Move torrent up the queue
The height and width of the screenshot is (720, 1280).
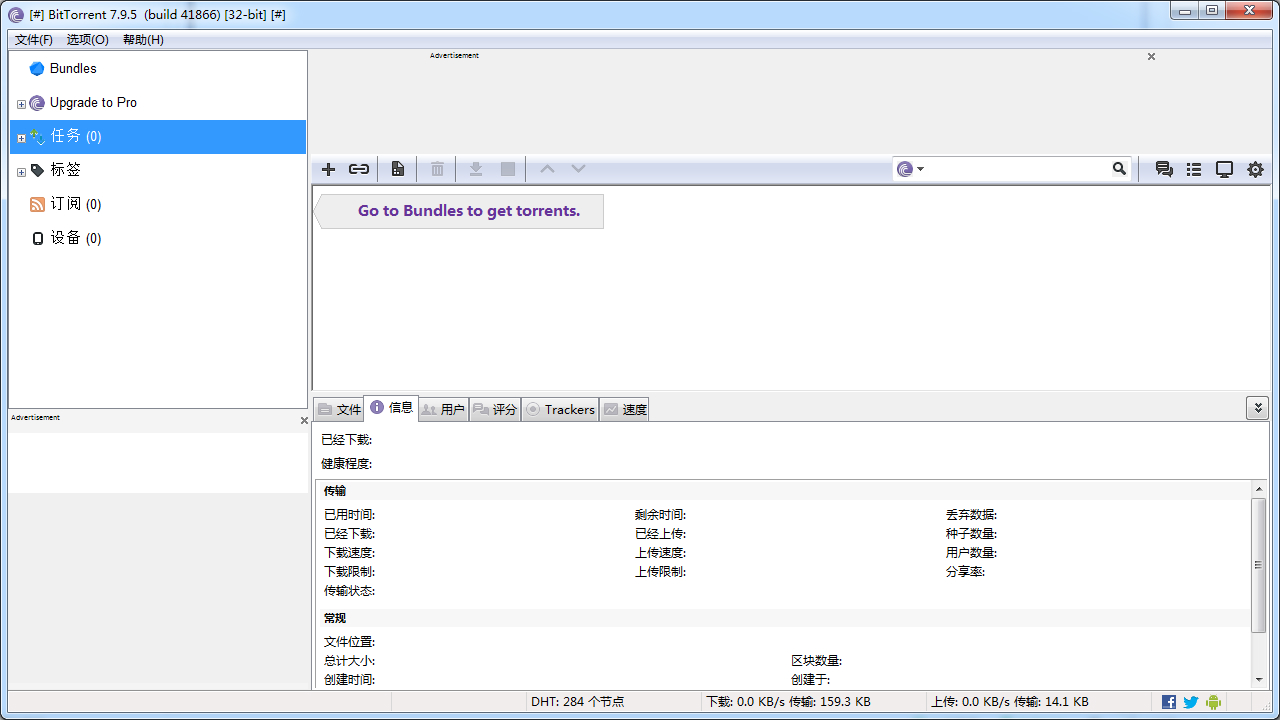pos(547,169)
